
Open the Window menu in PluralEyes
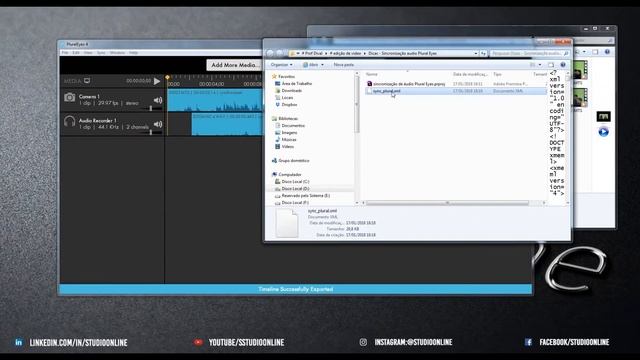[117, 53]
